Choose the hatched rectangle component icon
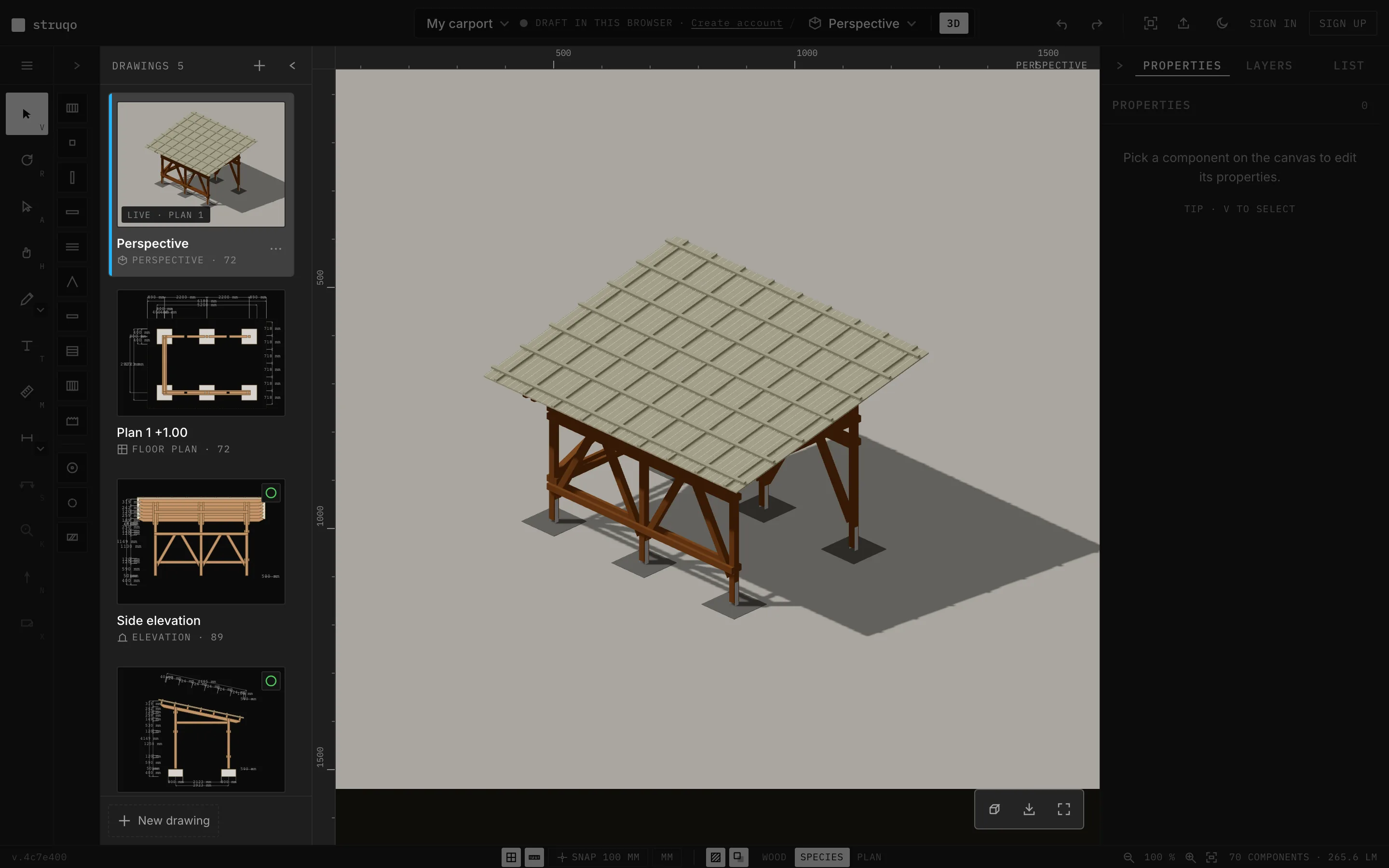 click(x=72, y=537)
